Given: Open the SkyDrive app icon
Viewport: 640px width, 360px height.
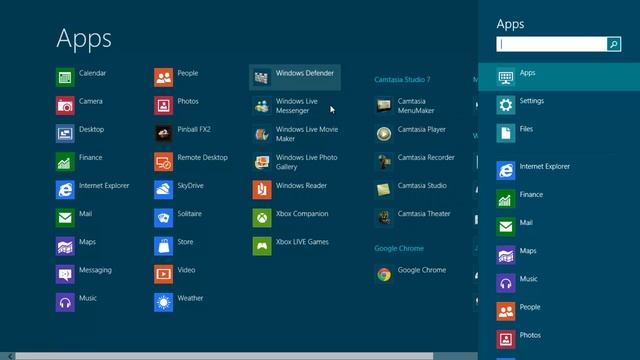Looking at the screenshot, I should pyautogui.click(x=164, y=190).
